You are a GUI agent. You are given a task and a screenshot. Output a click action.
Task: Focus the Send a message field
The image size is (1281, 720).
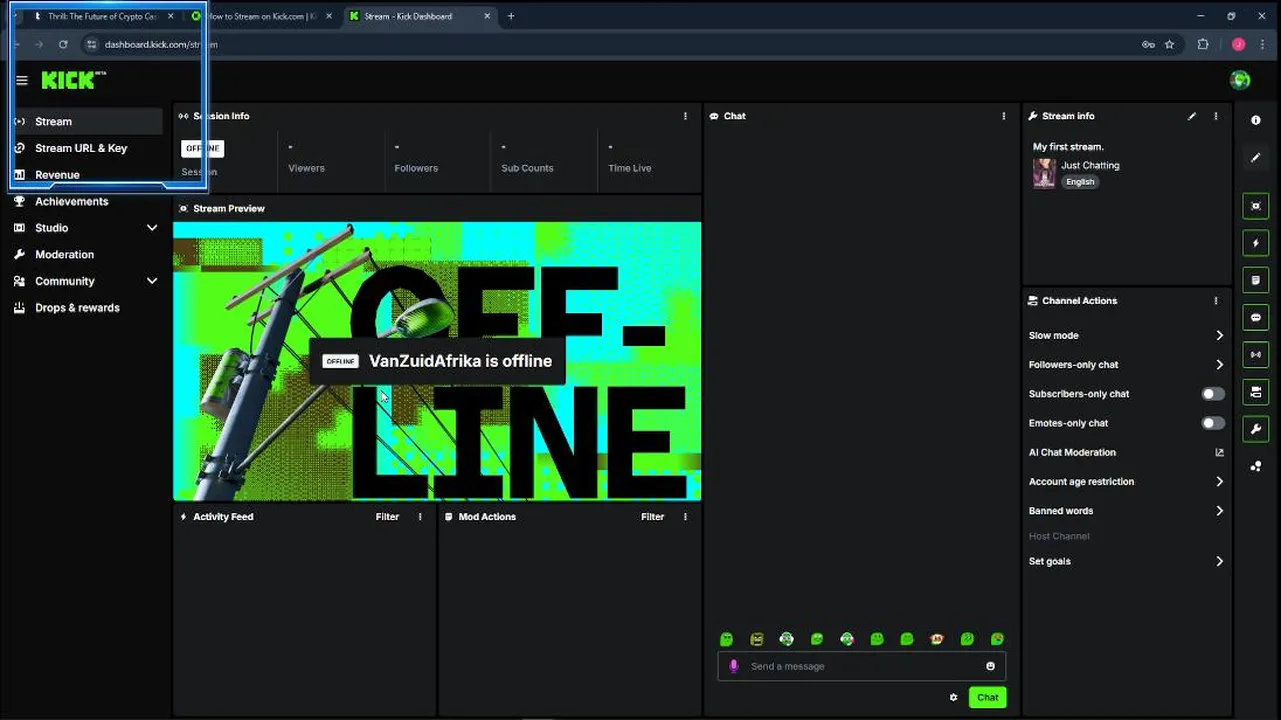(x=862, y=666)
